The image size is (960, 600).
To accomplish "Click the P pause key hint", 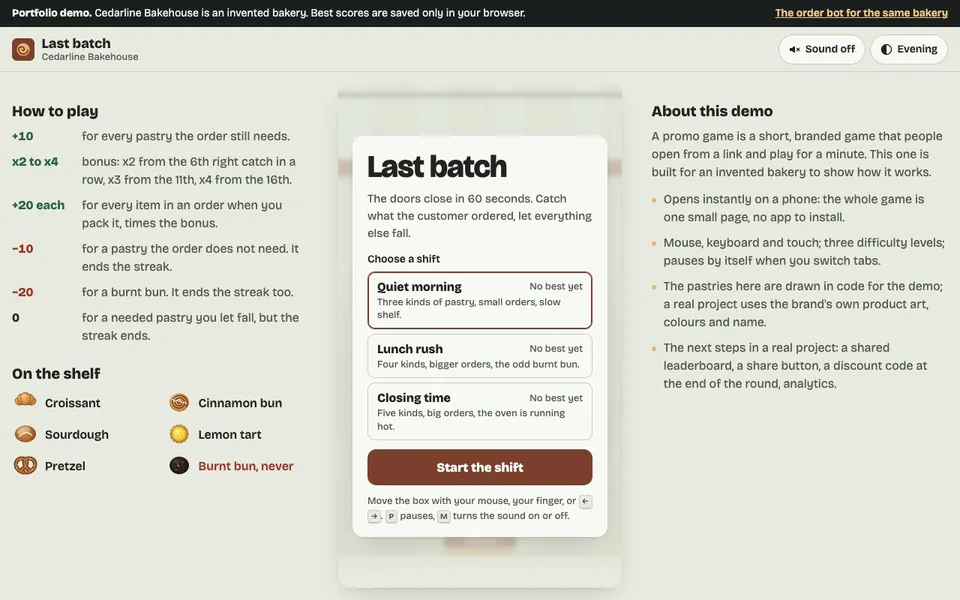I will tap(391, 516).
